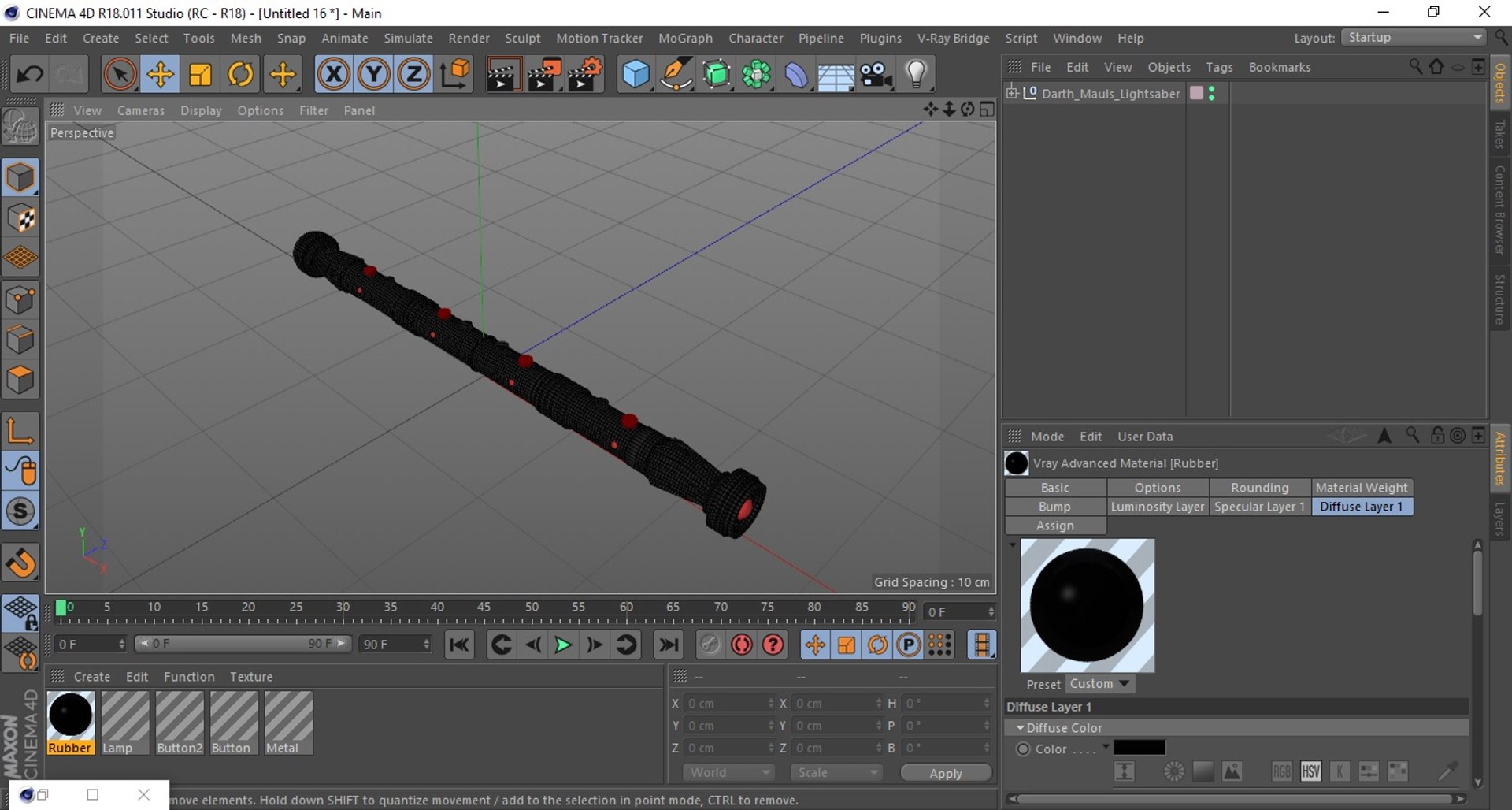
Task: Open the Layout Startup dropdown
Action: 1414,38
